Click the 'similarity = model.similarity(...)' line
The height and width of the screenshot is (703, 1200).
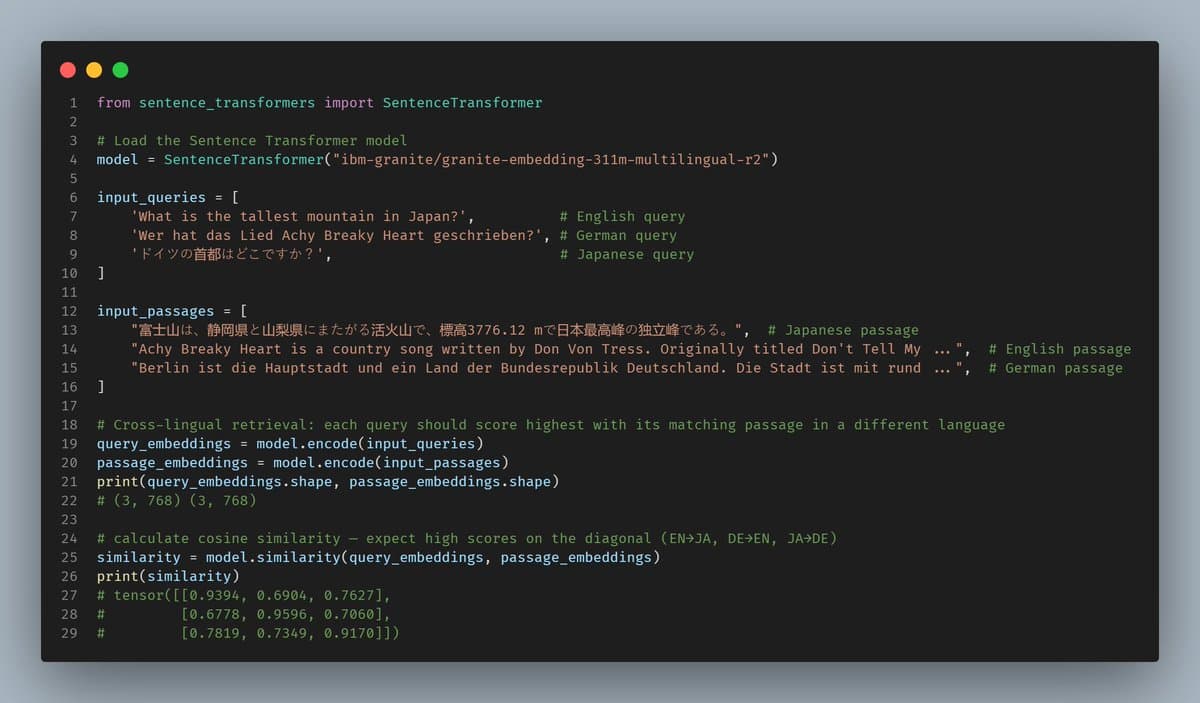pos(378,557)
